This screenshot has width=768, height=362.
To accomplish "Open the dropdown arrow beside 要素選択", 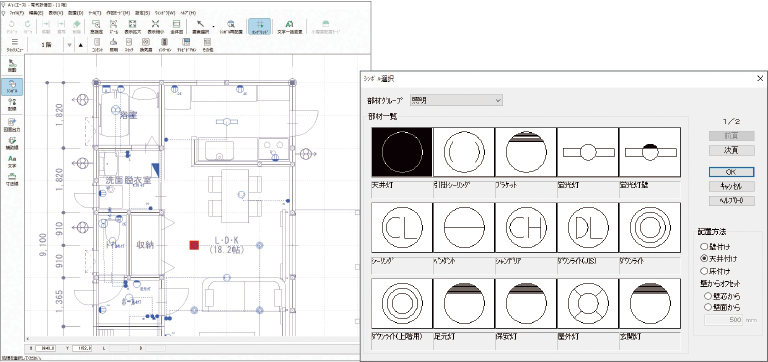I will click(x=214, y=26).
